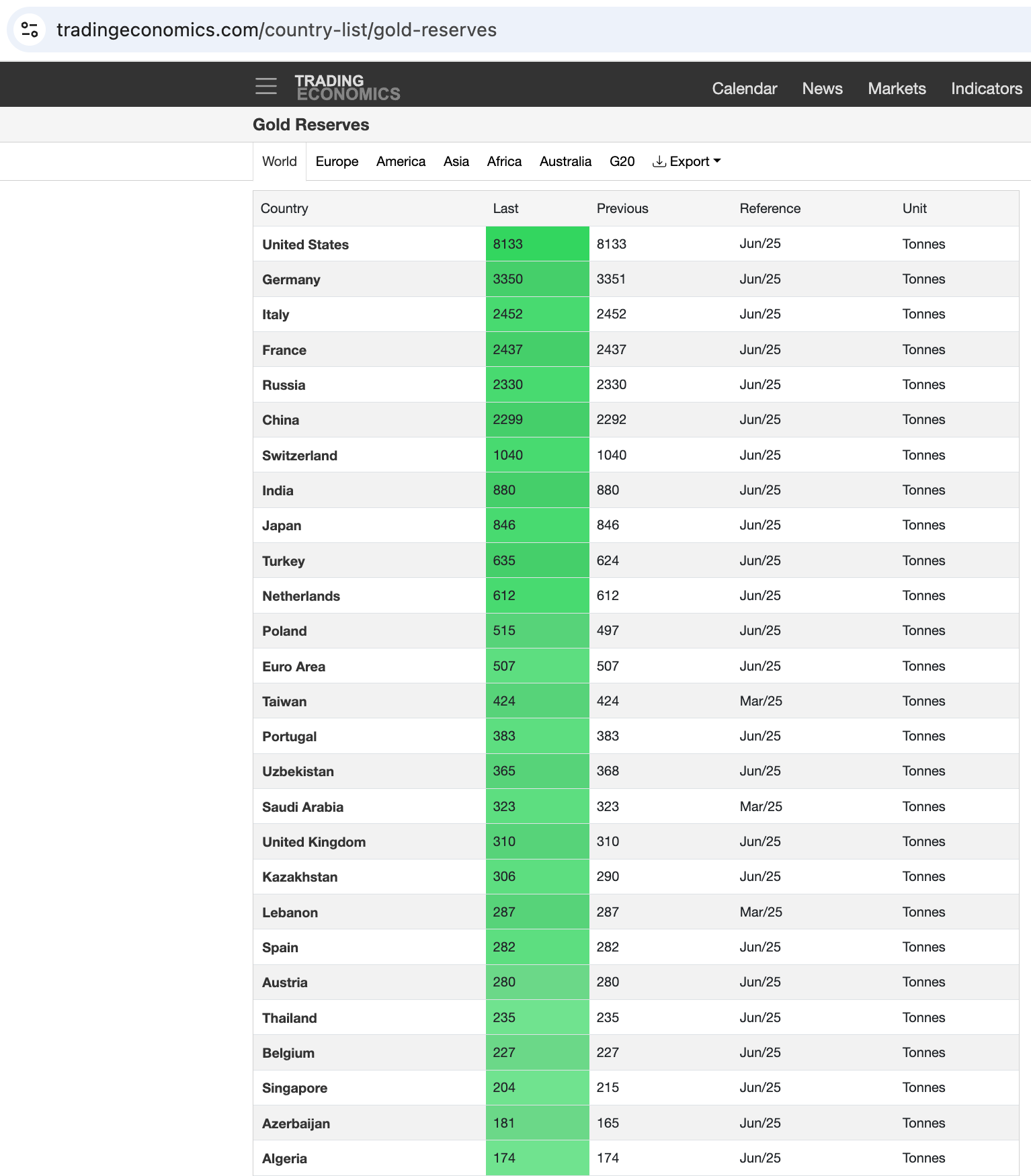Image resolution: width=1031 pixels, height=1176 pixels.
Task: Sort by the Country column header
Action: (x=284, y=208)
